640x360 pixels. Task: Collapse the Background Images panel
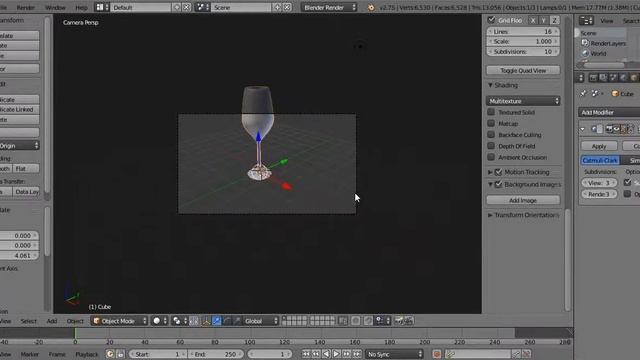(x=490, y=184)
